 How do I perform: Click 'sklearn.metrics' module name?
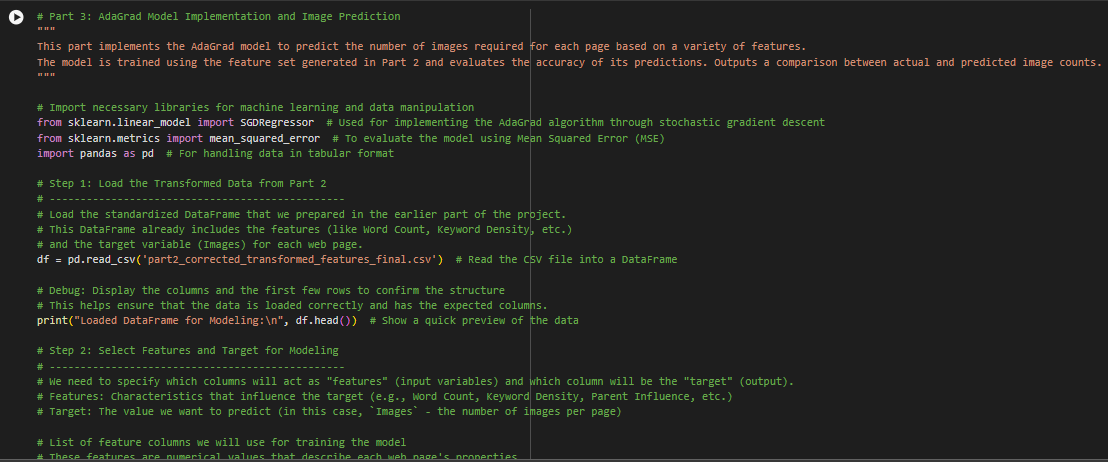tap(114, 138)
